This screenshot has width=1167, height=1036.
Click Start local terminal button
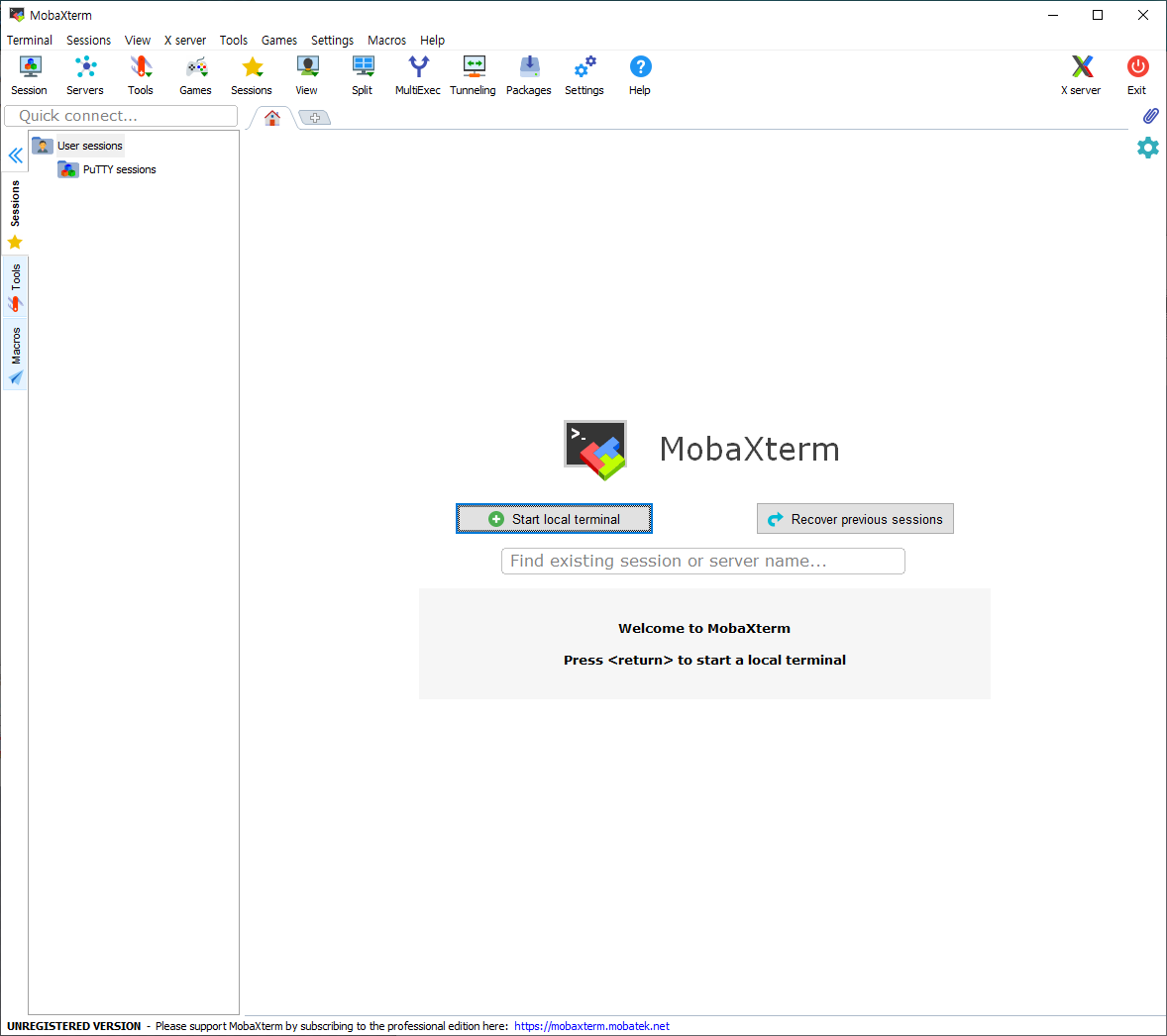pos(554,519)
